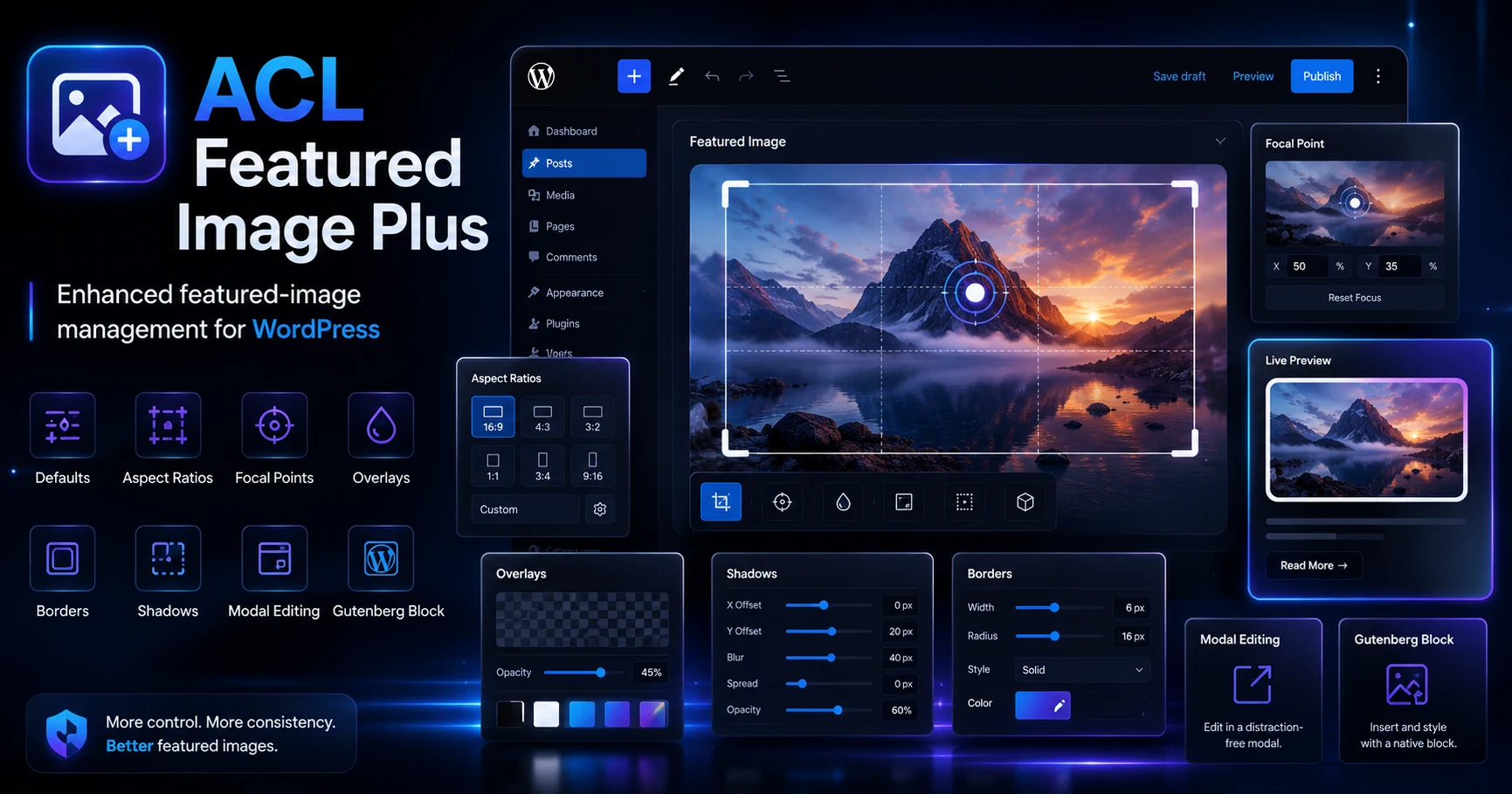This screenshot has width=1512, height=794.
Task: Pick the black overlay color swatch
Action: point(510,714)
